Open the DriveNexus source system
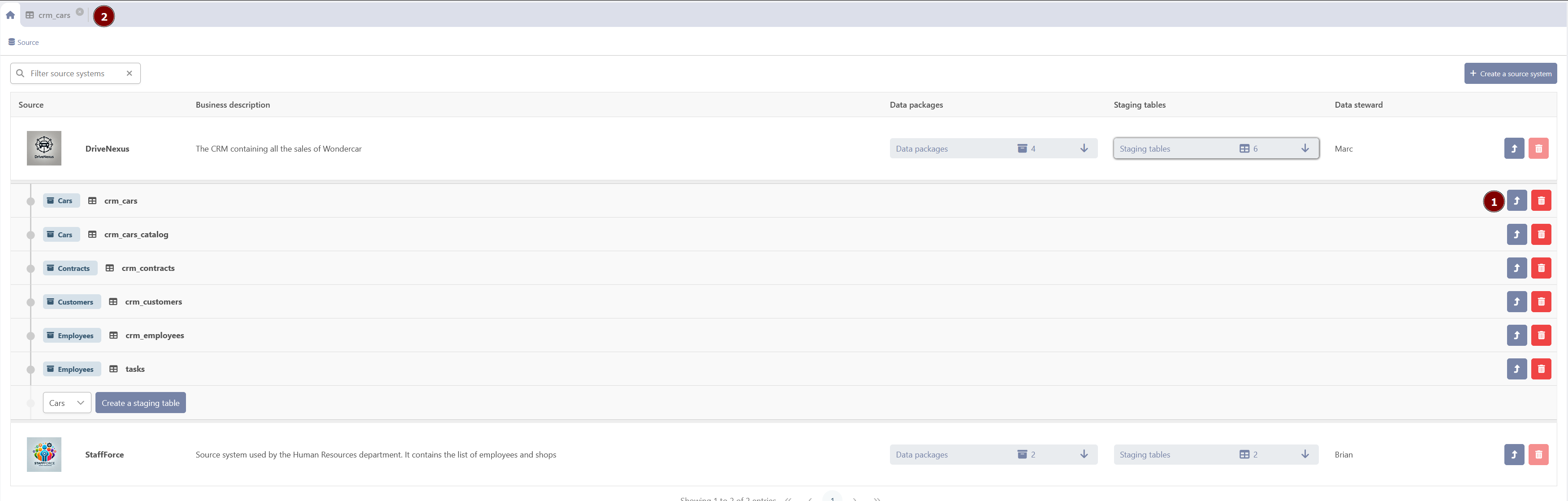The image size is (1568, 501). pyautogui.click(x=1514, y=148)
